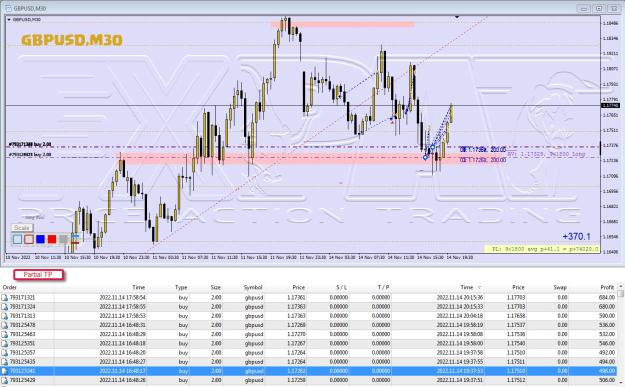Click the blue and red line icon beside the gray square
The image size is (625, 388).
point(75,239)
